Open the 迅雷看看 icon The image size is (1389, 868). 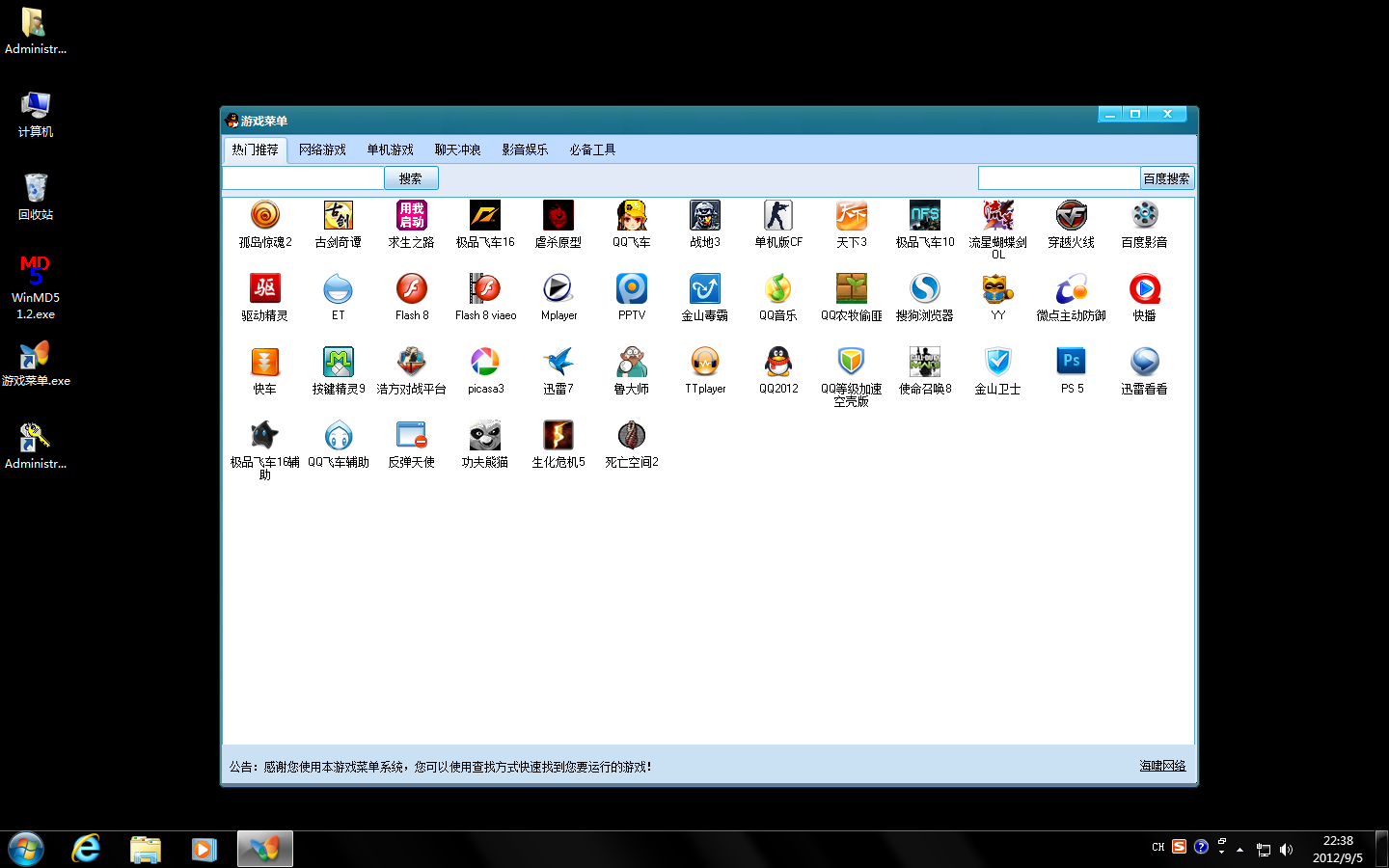[x=1145, y=362]
